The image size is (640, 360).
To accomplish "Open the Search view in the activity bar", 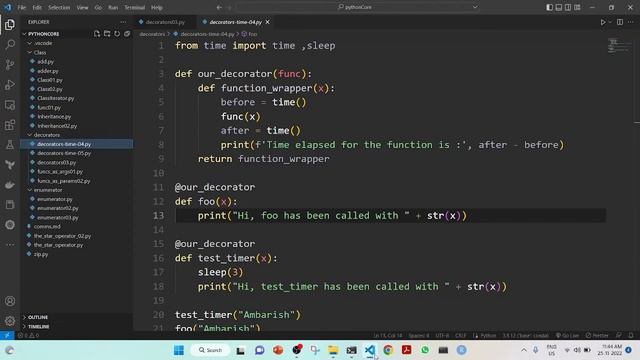I will (10, 44).
